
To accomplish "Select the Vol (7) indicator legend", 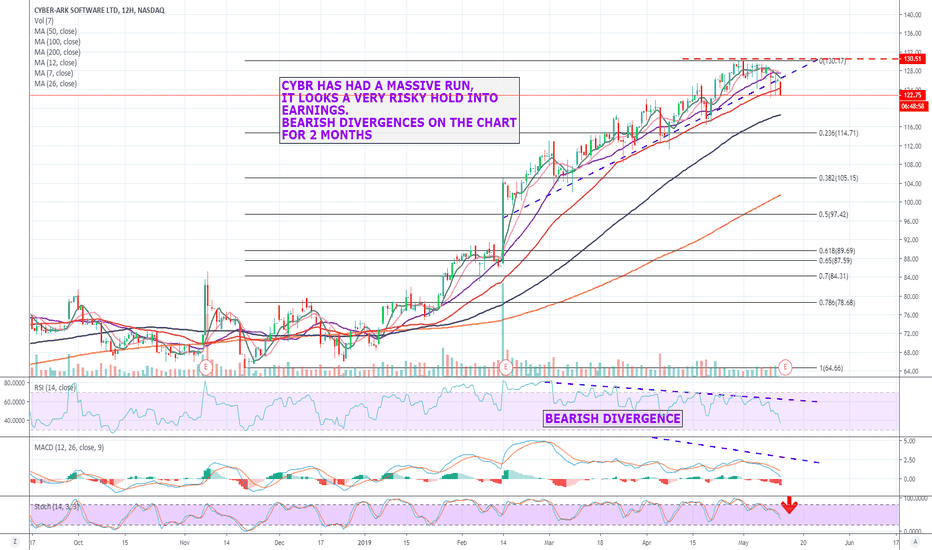I will (x=44, y=21).
